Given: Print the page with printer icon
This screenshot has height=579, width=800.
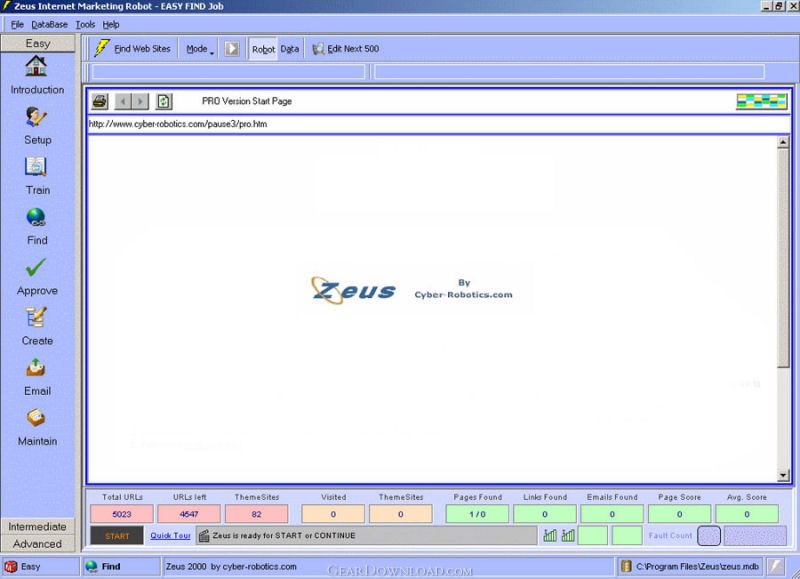Looking at the screenshot, I should point(99,101).
